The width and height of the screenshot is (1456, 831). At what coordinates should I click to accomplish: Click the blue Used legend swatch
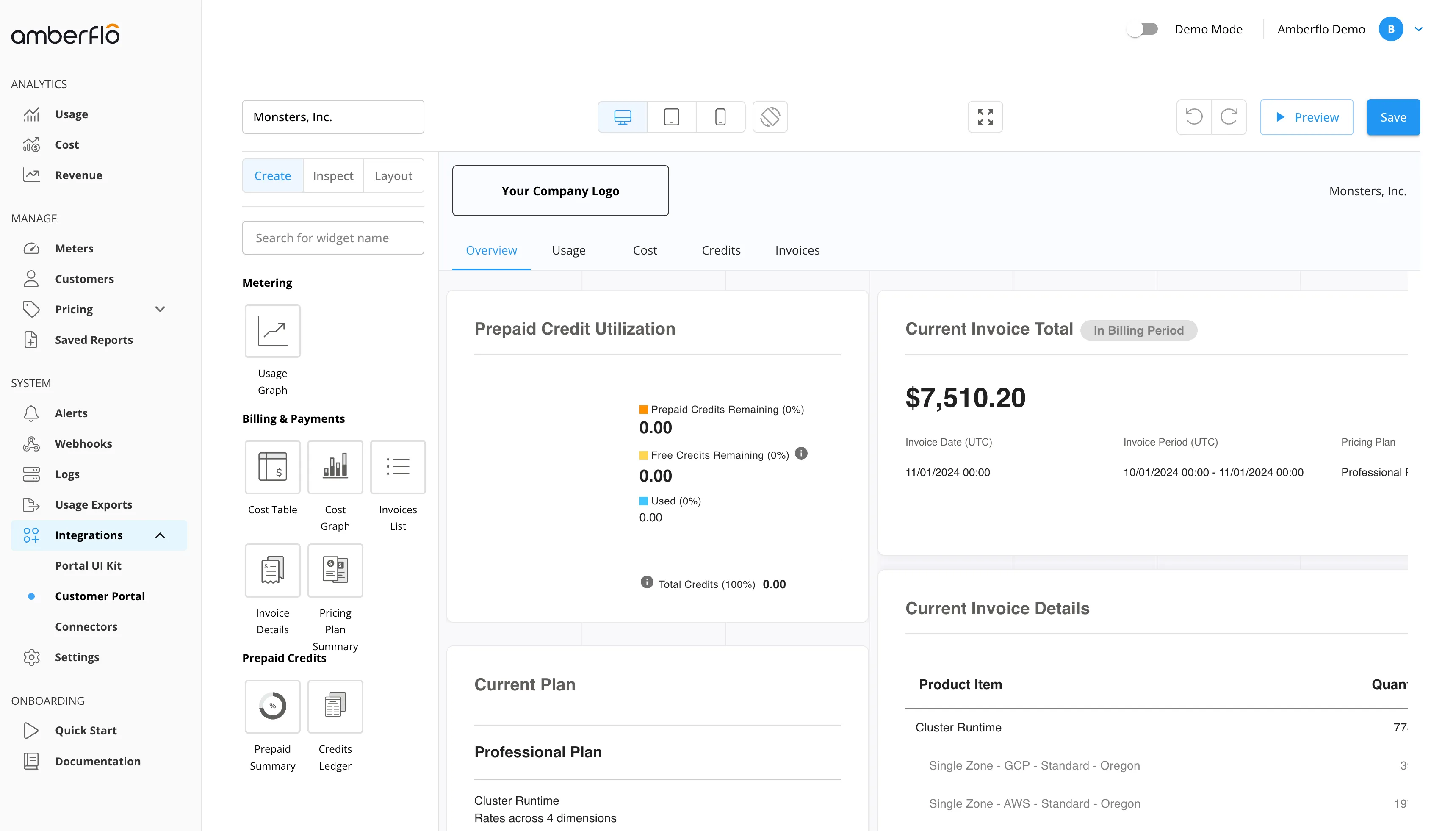(x=644, y=501)
